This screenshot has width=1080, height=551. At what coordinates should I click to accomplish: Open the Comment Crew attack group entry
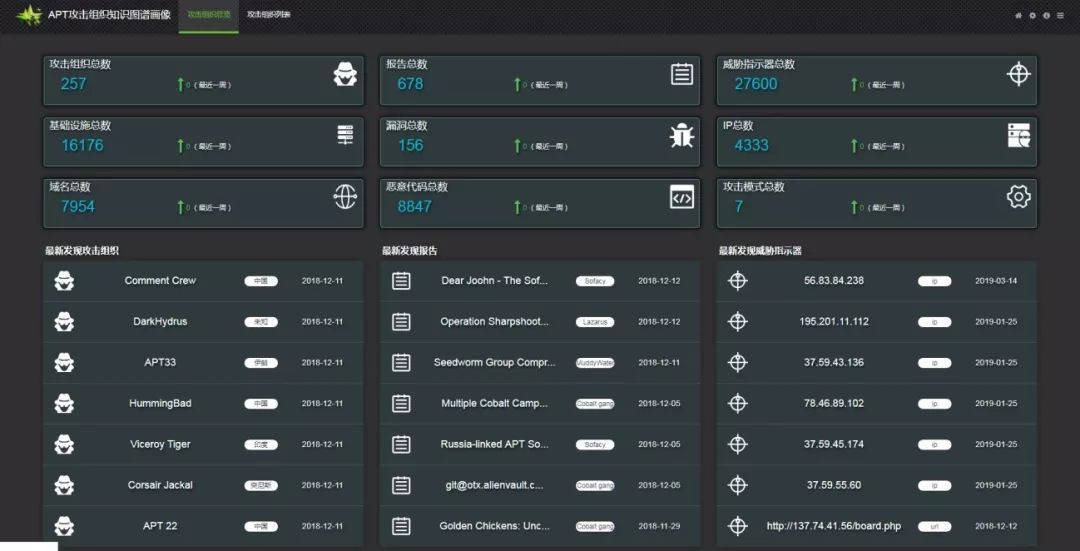[x=160, y=281]
